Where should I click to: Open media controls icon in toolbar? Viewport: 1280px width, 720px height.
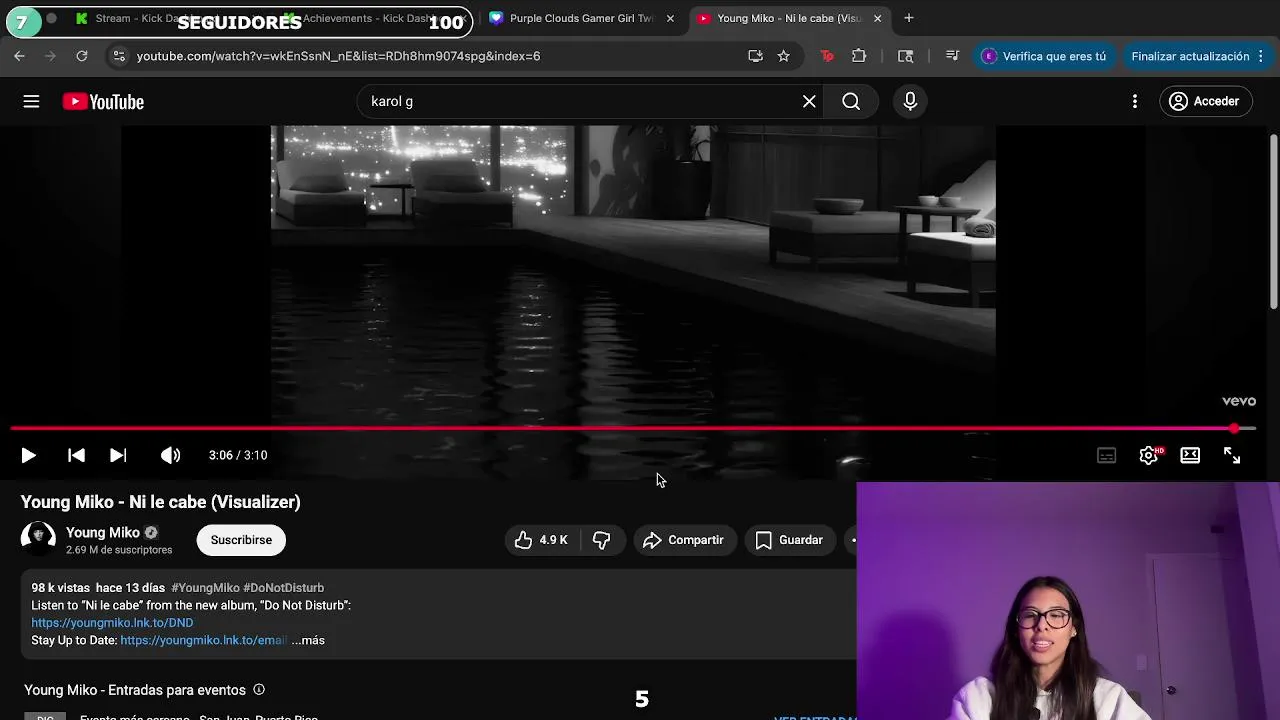pyautogui.click(x=952, y=56)
